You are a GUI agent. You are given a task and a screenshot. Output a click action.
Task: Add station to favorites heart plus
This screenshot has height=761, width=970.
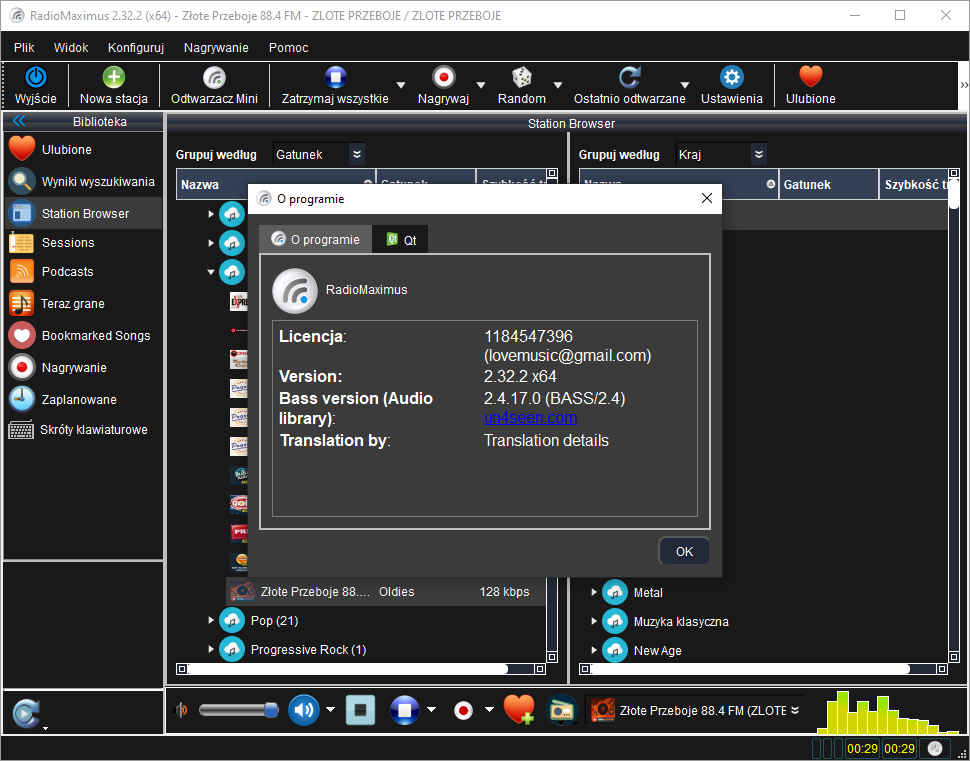click(518, 710)
